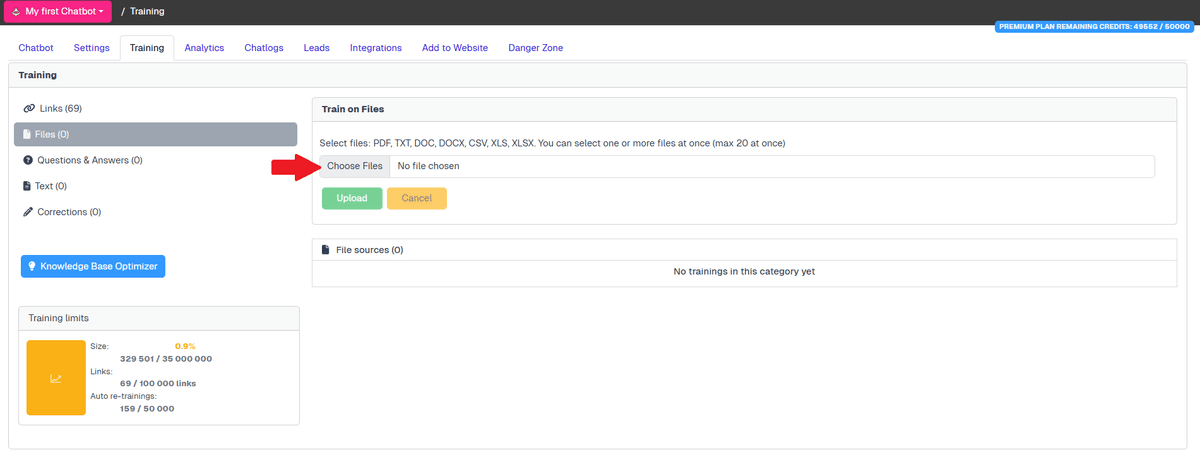Screen dimensions: 1200x455
Task: Click the No file chosen input field
Action: click(x=770, y=166)
